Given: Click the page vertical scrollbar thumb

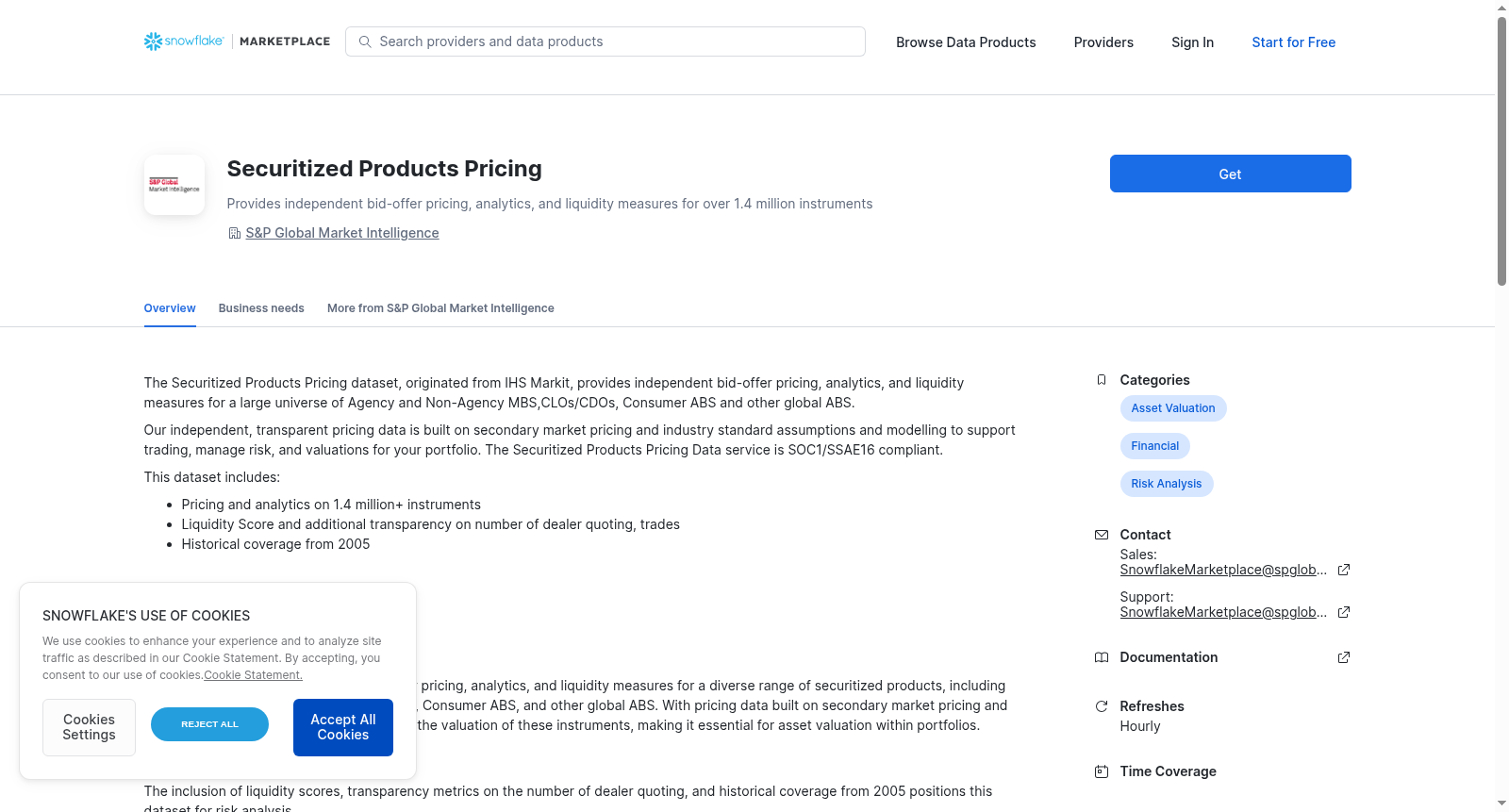Looking at the screenshot, I should click(1501, 150).
